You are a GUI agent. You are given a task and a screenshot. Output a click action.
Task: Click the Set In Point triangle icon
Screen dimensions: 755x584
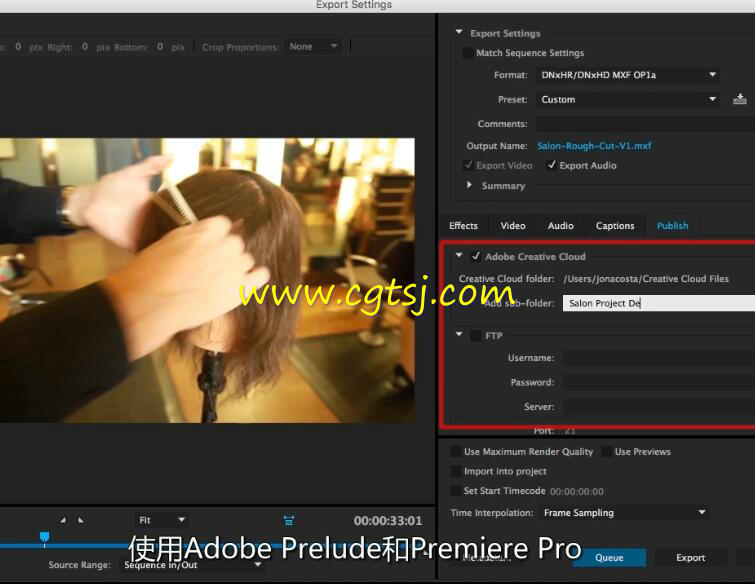tap(63, 520)
